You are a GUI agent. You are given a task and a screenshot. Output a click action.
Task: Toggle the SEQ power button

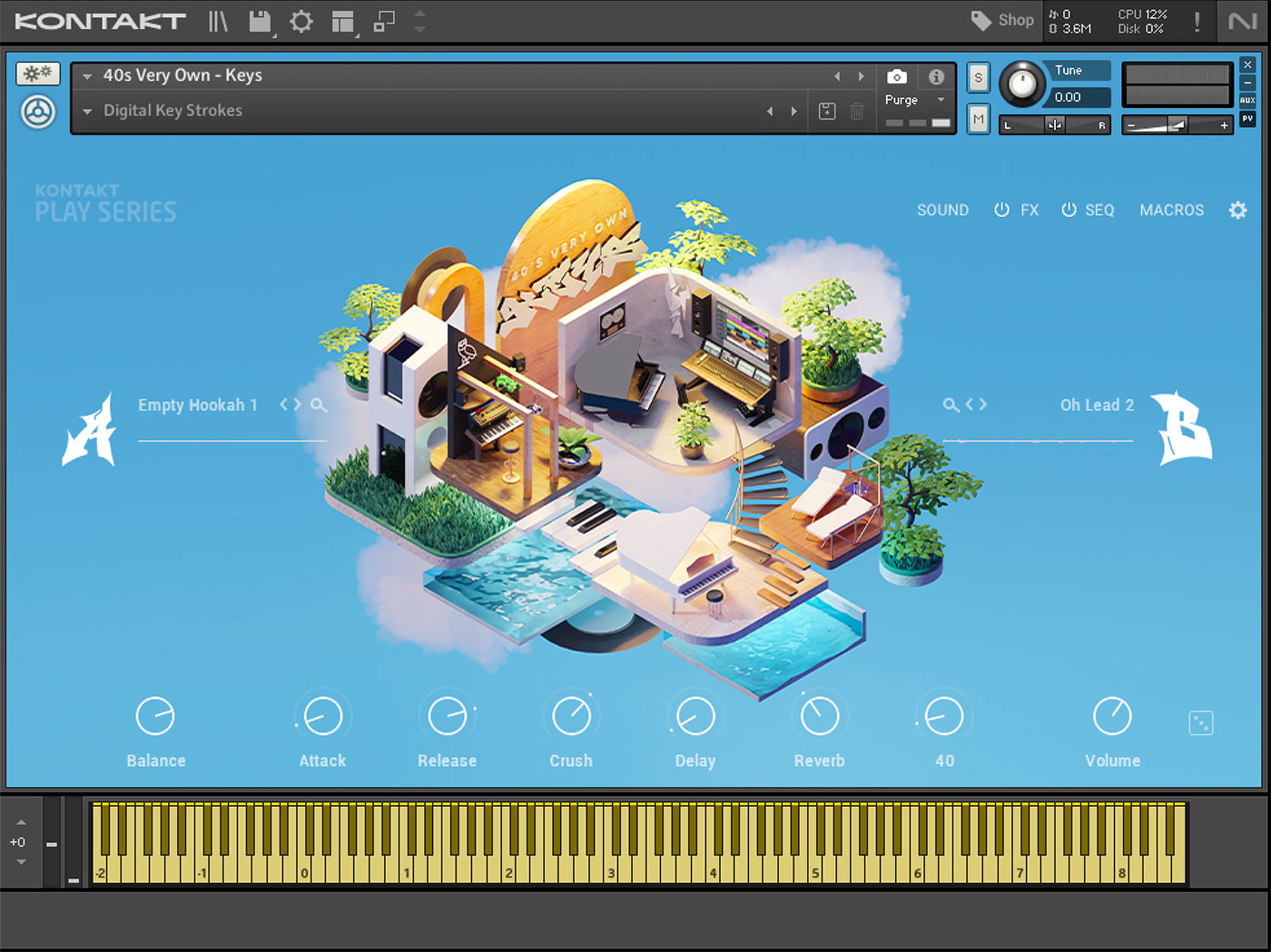click(x=1069, y=210)
